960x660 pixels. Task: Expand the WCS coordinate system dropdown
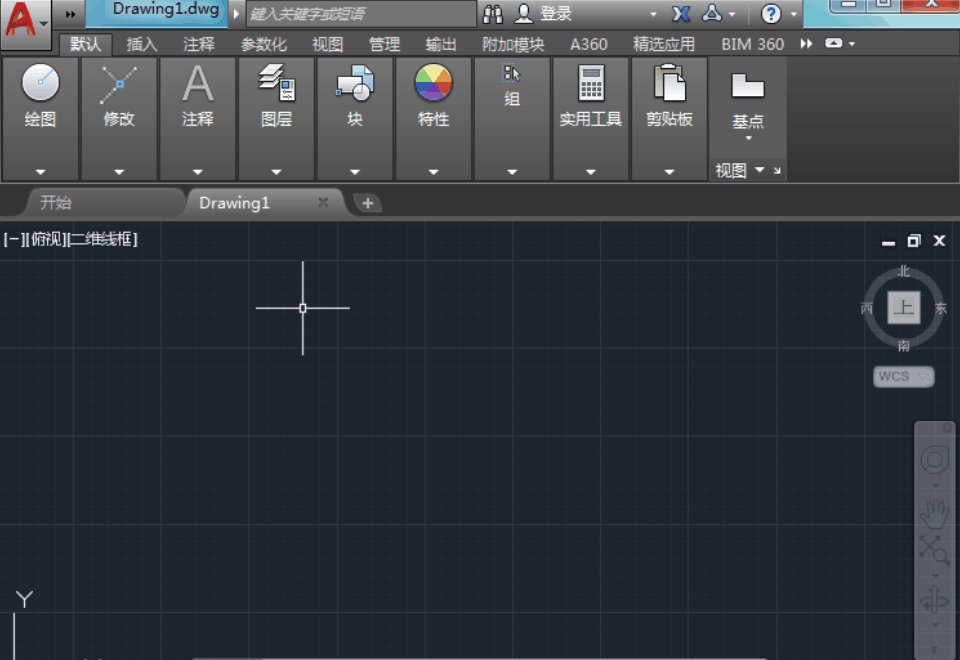point(904,376)
